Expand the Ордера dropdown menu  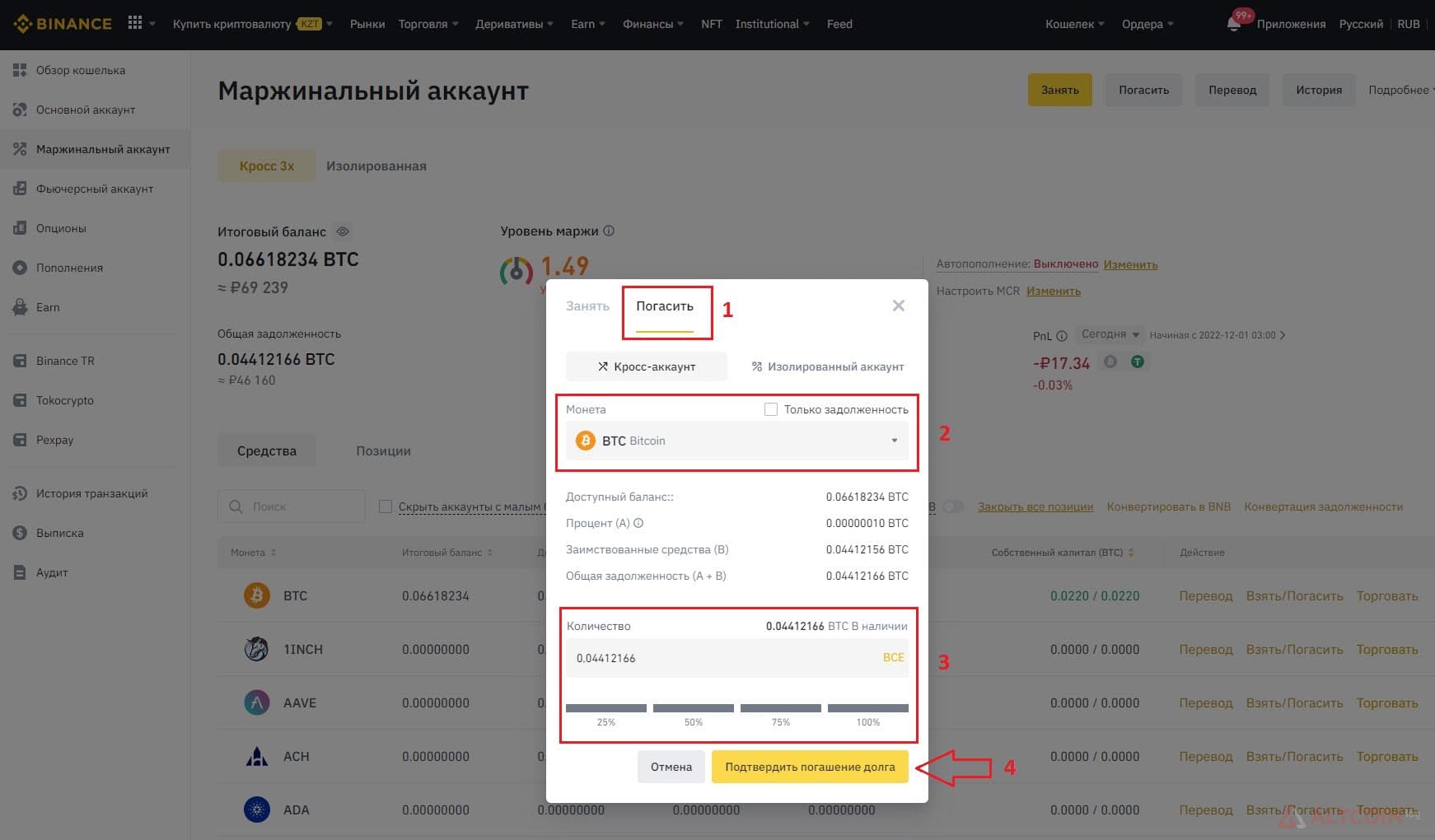coord(1148,24)
